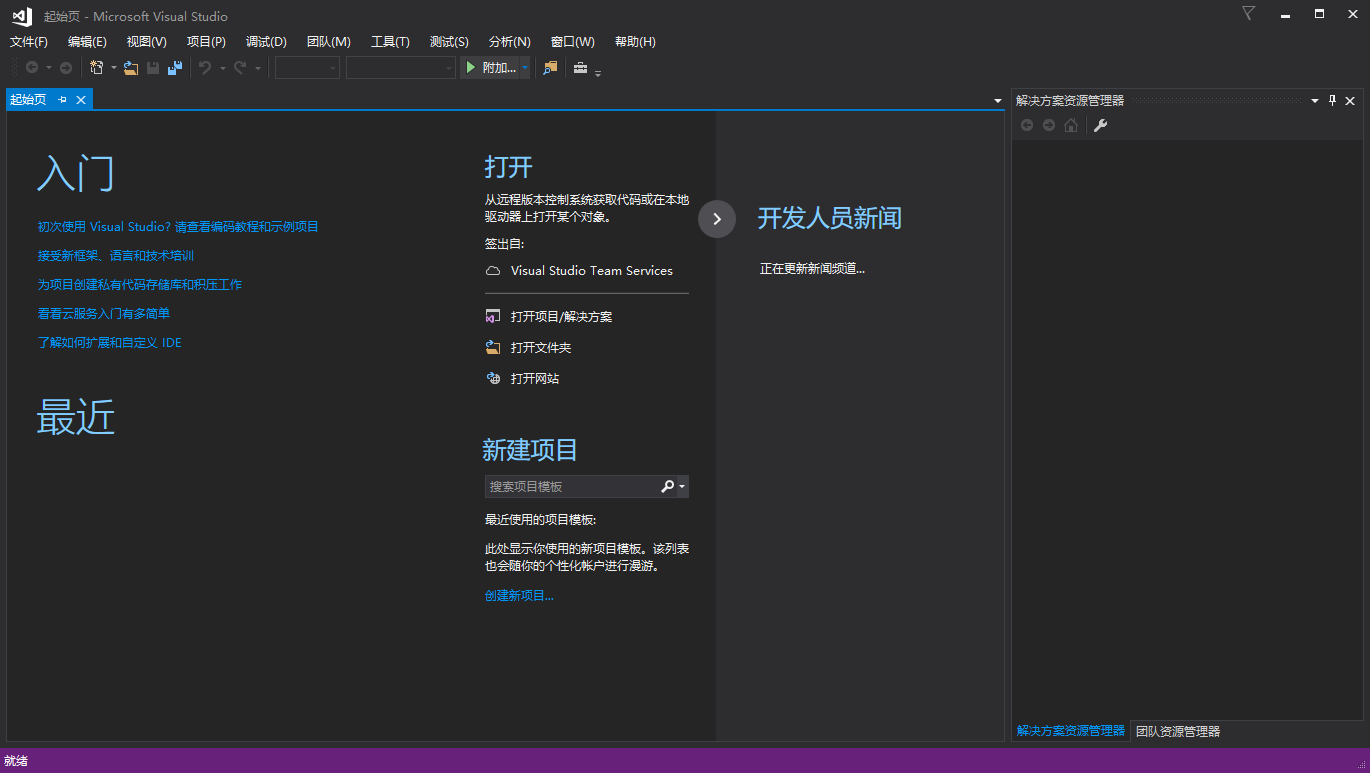Open the Redo history dropdown arrow
This screenshot has width=1370, height=773.
click(x=257, y=68)
